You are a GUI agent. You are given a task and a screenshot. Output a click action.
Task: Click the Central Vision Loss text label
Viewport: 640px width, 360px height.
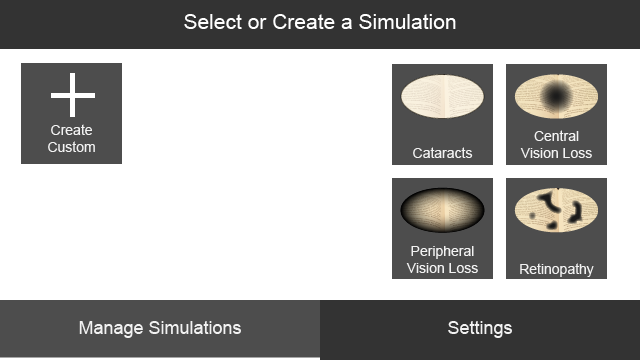pos(556,144)
